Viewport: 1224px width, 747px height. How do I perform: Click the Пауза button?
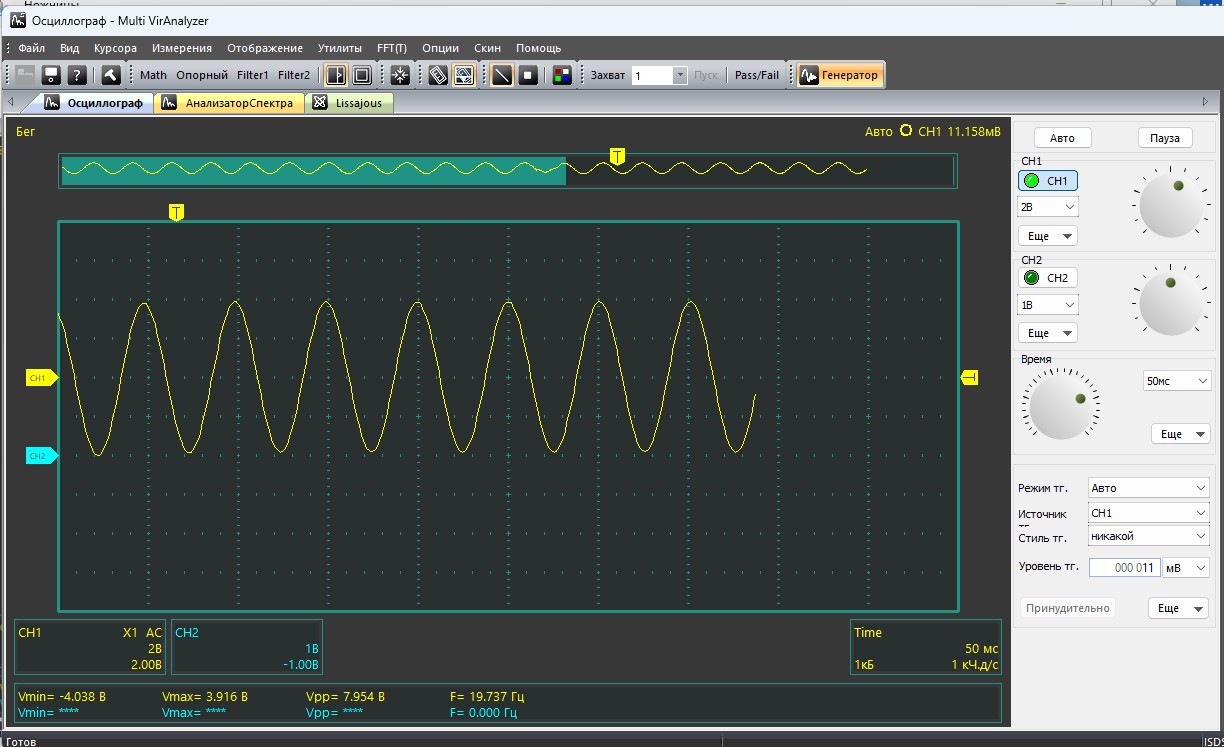click(1165, 138)
